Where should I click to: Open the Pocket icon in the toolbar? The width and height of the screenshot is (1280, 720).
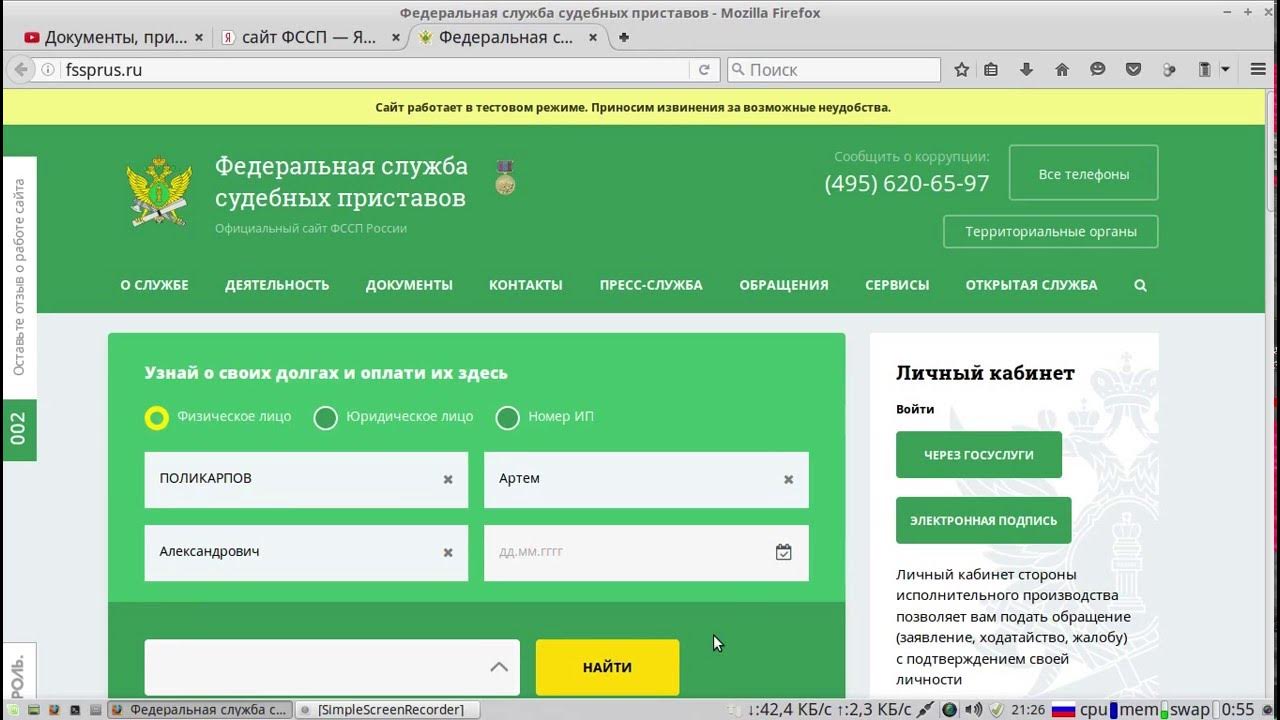coord(1133,70)
